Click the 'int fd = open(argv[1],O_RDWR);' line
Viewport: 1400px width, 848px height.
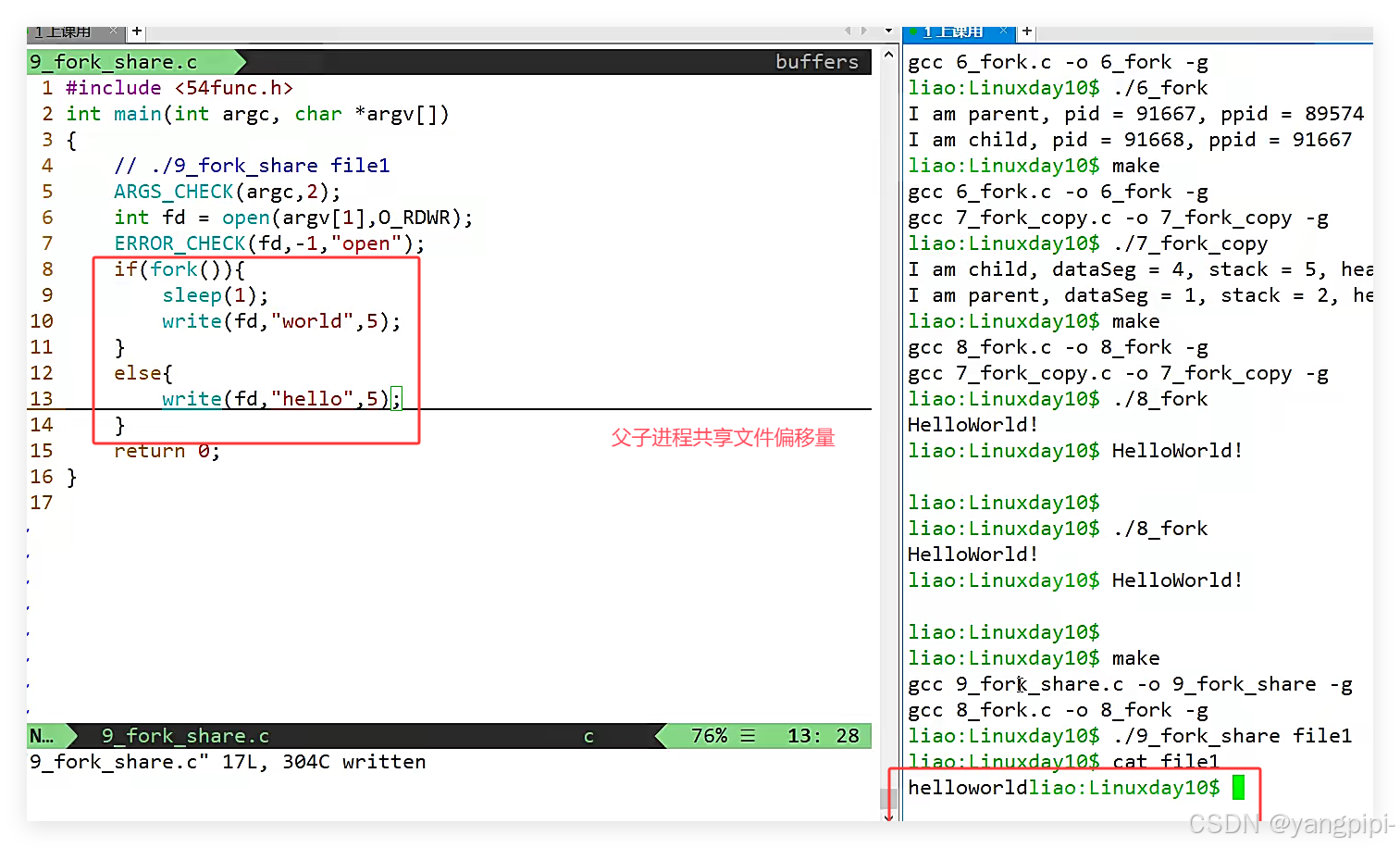tap(293, 218)
